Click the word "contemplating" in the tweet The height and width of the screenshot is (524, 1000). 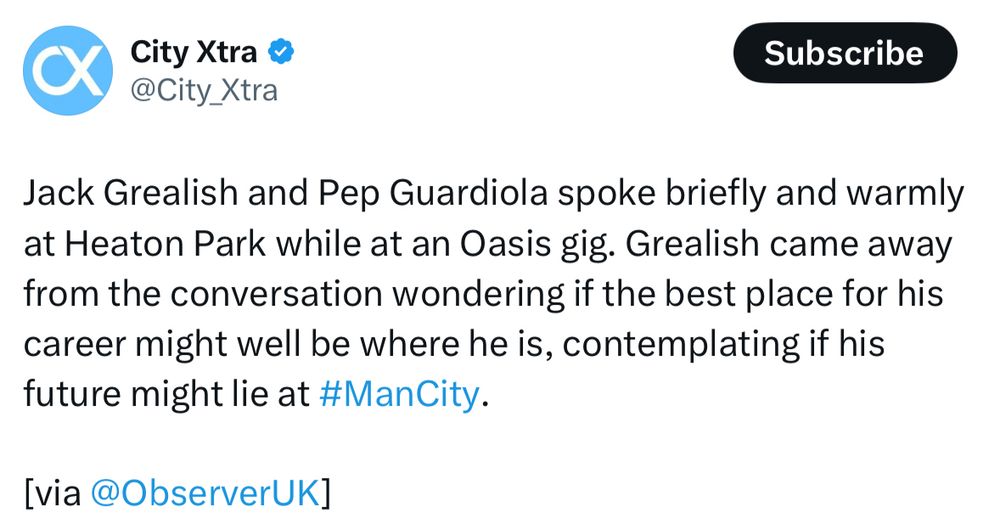680,345
